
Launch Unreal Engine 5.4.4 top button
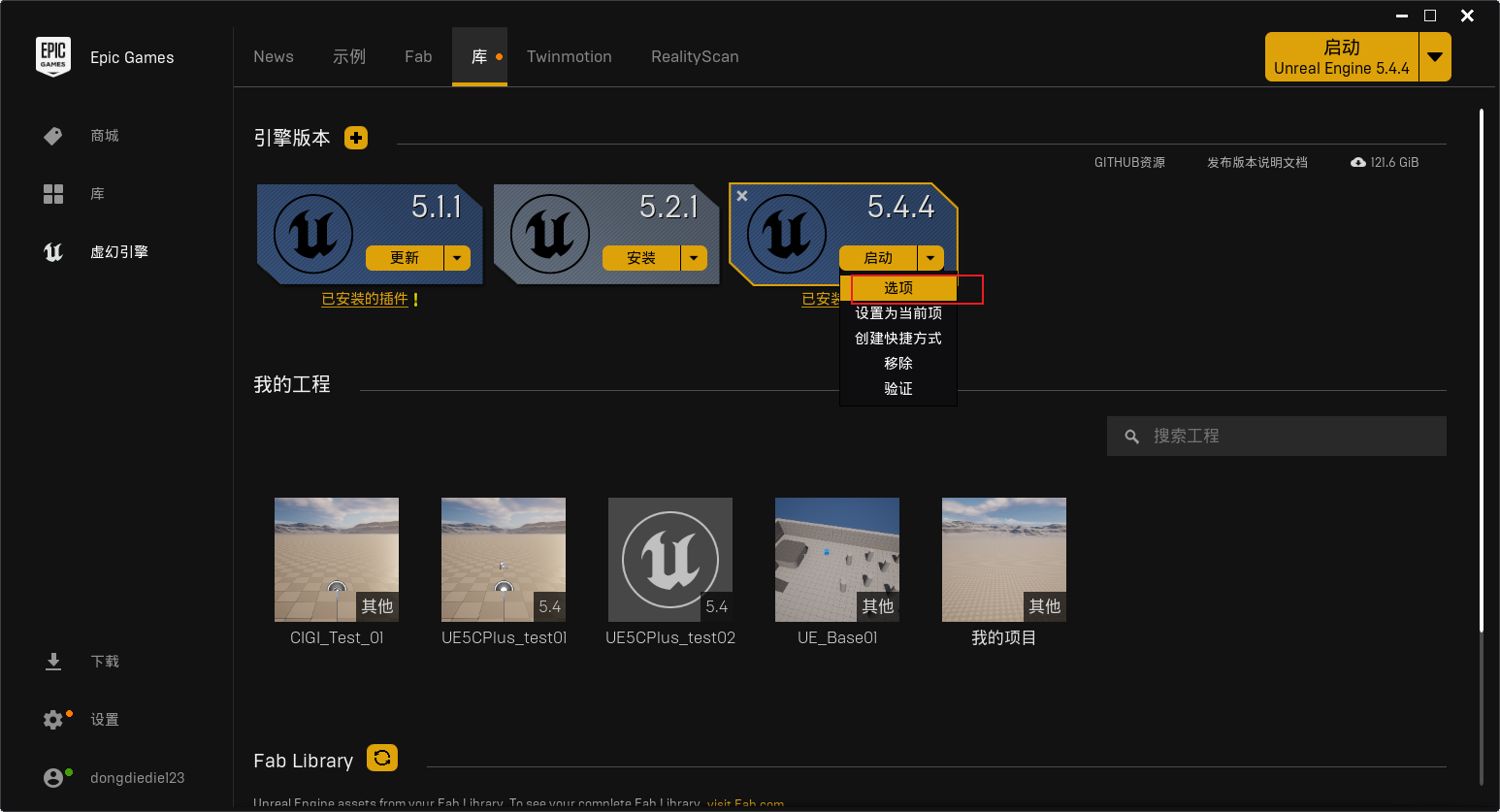click(x=1342, y=57)
